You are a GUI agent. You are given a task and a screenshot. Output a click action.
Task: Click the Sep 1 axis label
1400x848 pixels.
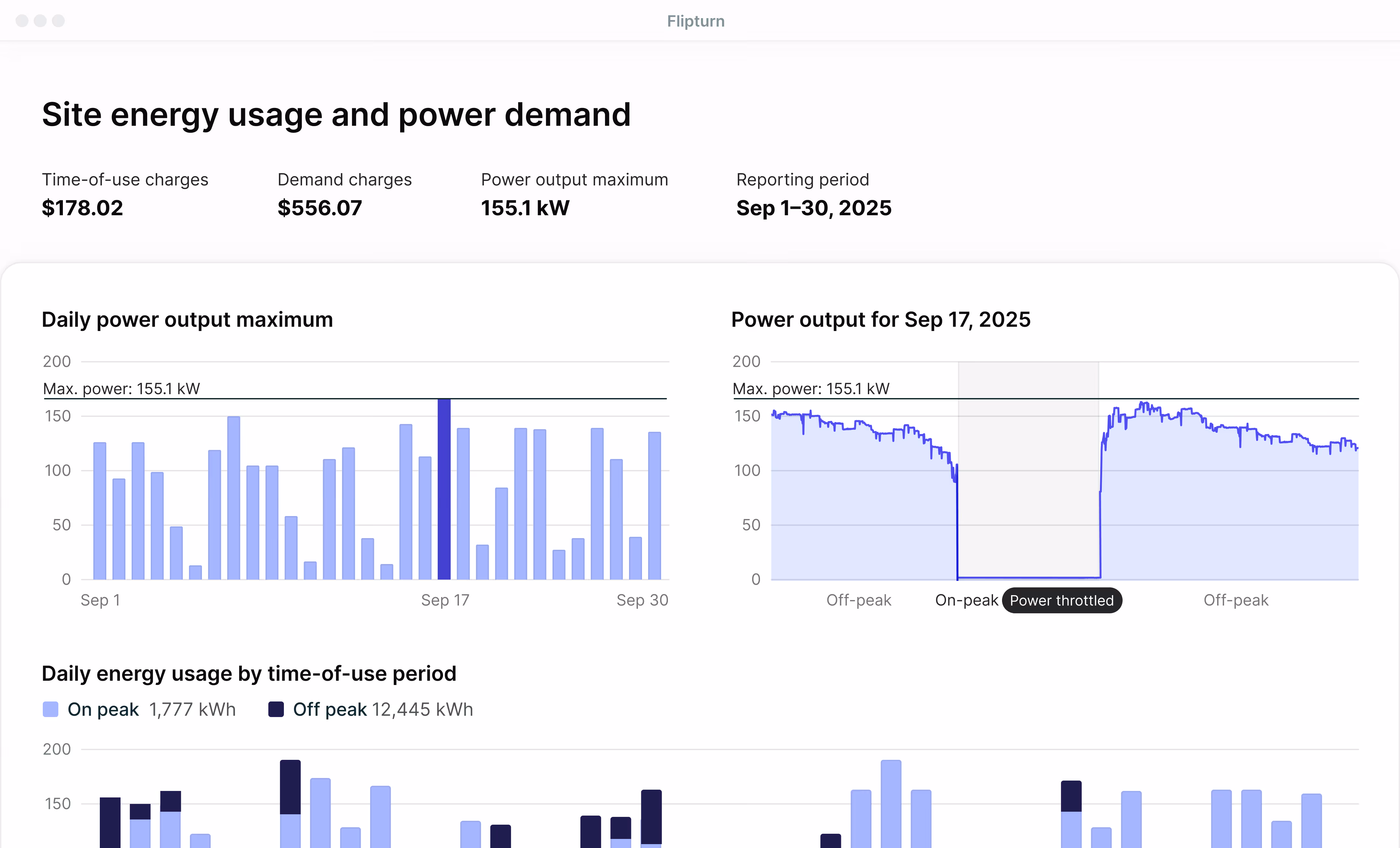point(100,600)
